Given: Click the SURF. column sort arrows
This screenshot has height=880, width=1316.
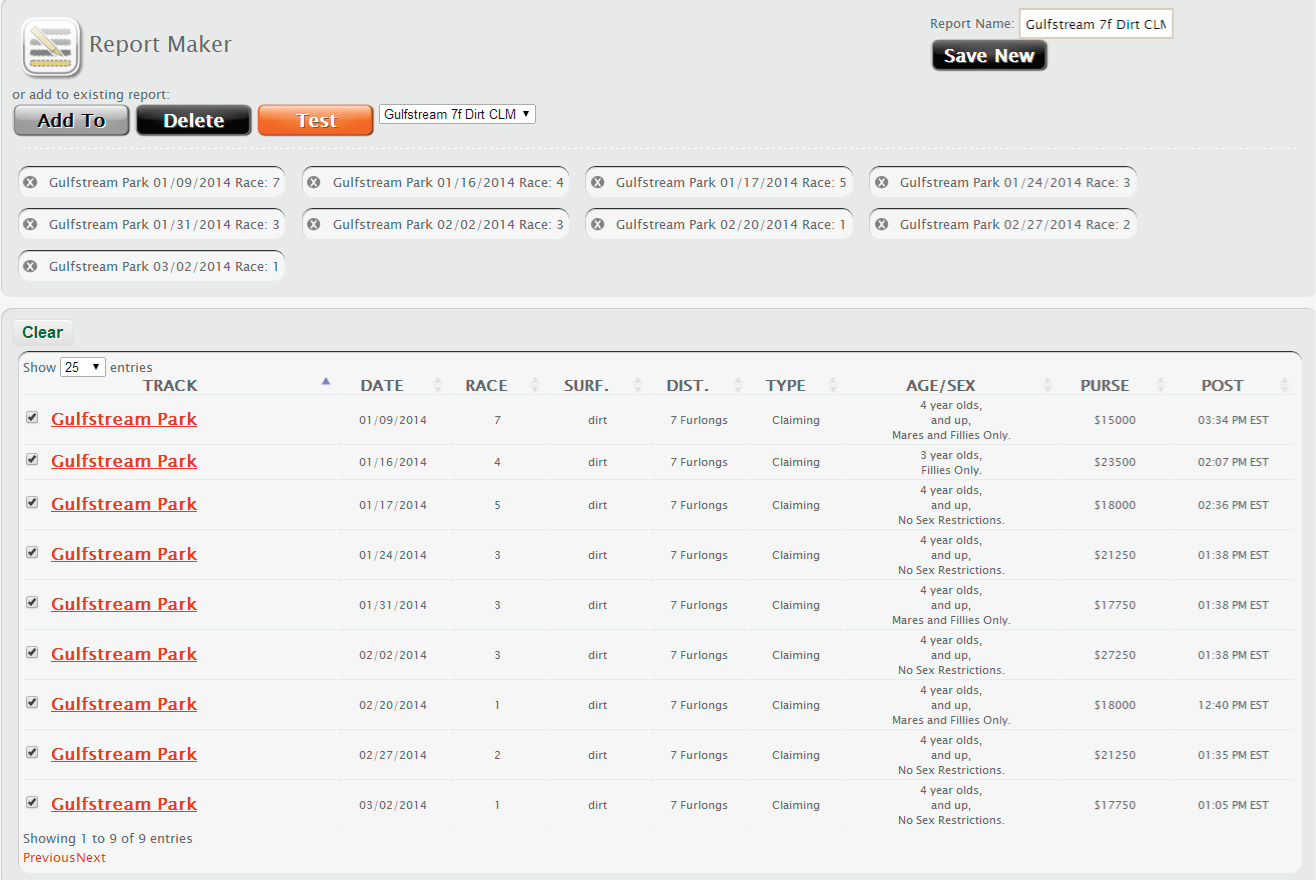Looking at the screenshot, I should (x=637, y=385).
